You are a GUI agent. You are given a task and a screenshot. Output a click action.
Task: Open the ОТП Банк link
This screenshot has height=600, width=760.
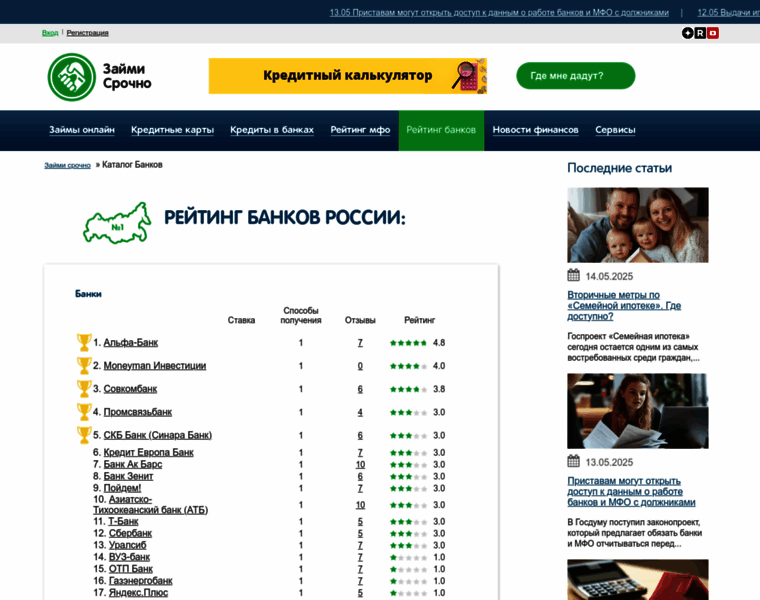(130, 569)
